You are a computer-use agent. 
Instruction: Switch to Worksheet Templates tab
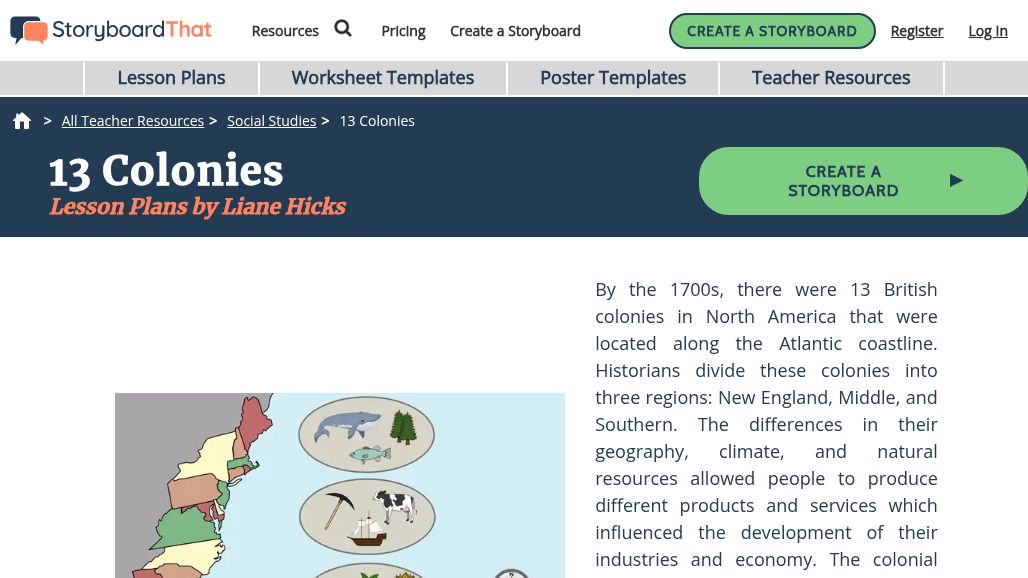tap(383, 78)
